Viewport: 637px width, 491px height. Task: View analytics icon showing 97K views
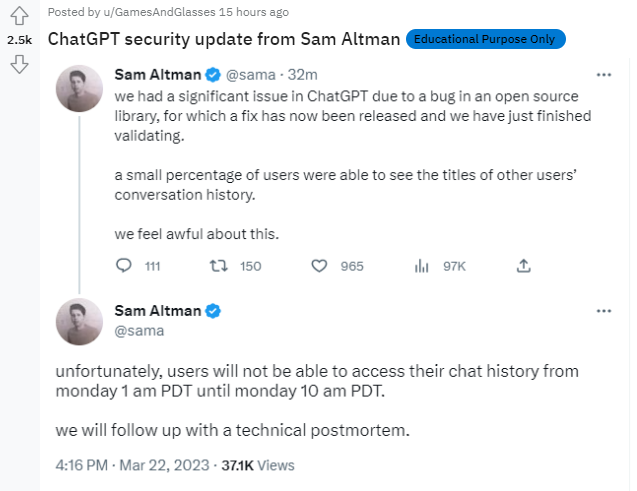pyautogui.click(x=422, y=266)
